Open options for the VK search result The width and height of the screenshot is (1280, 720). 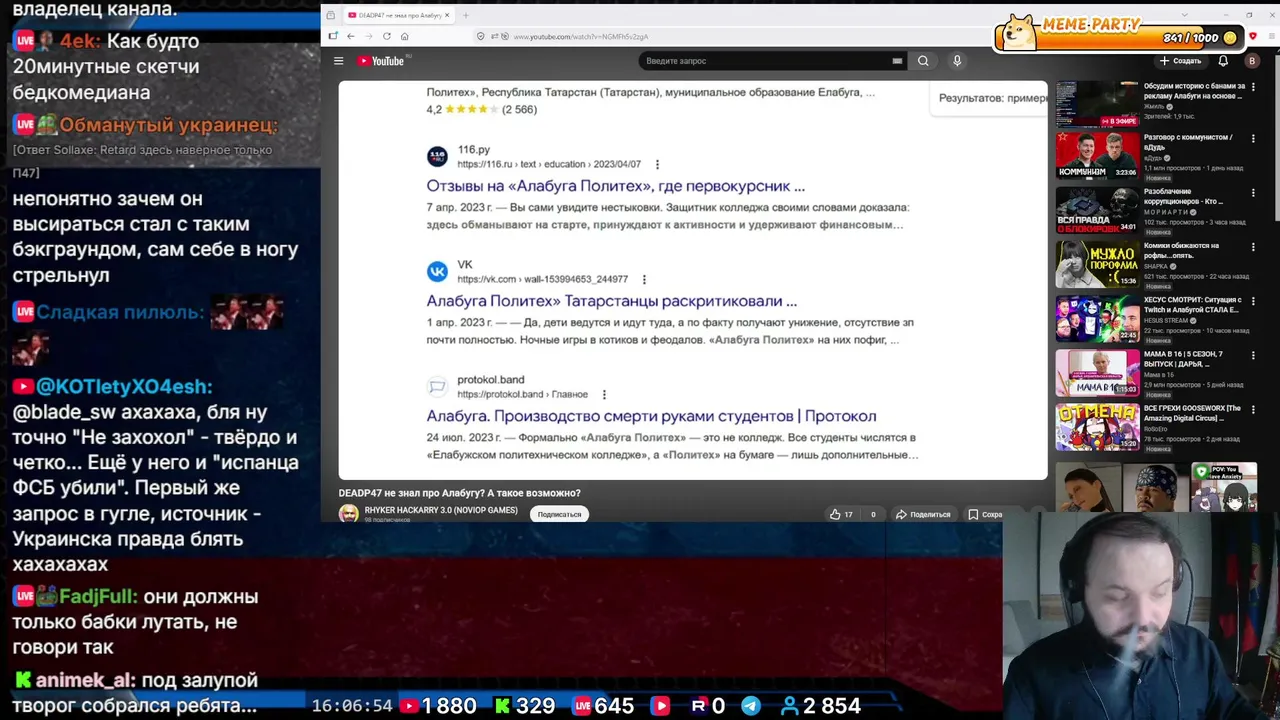644,279
